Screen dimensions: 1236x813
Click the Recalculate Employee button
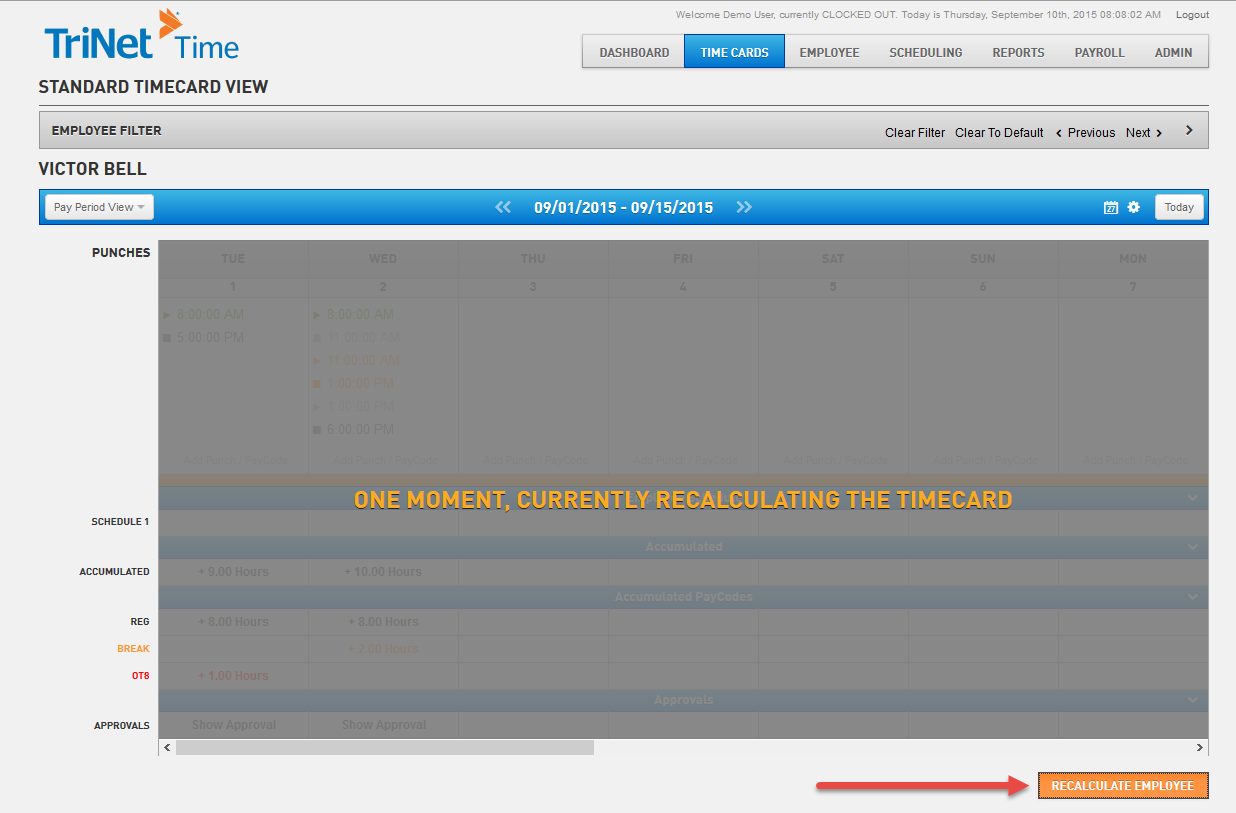pos(1123,786)
